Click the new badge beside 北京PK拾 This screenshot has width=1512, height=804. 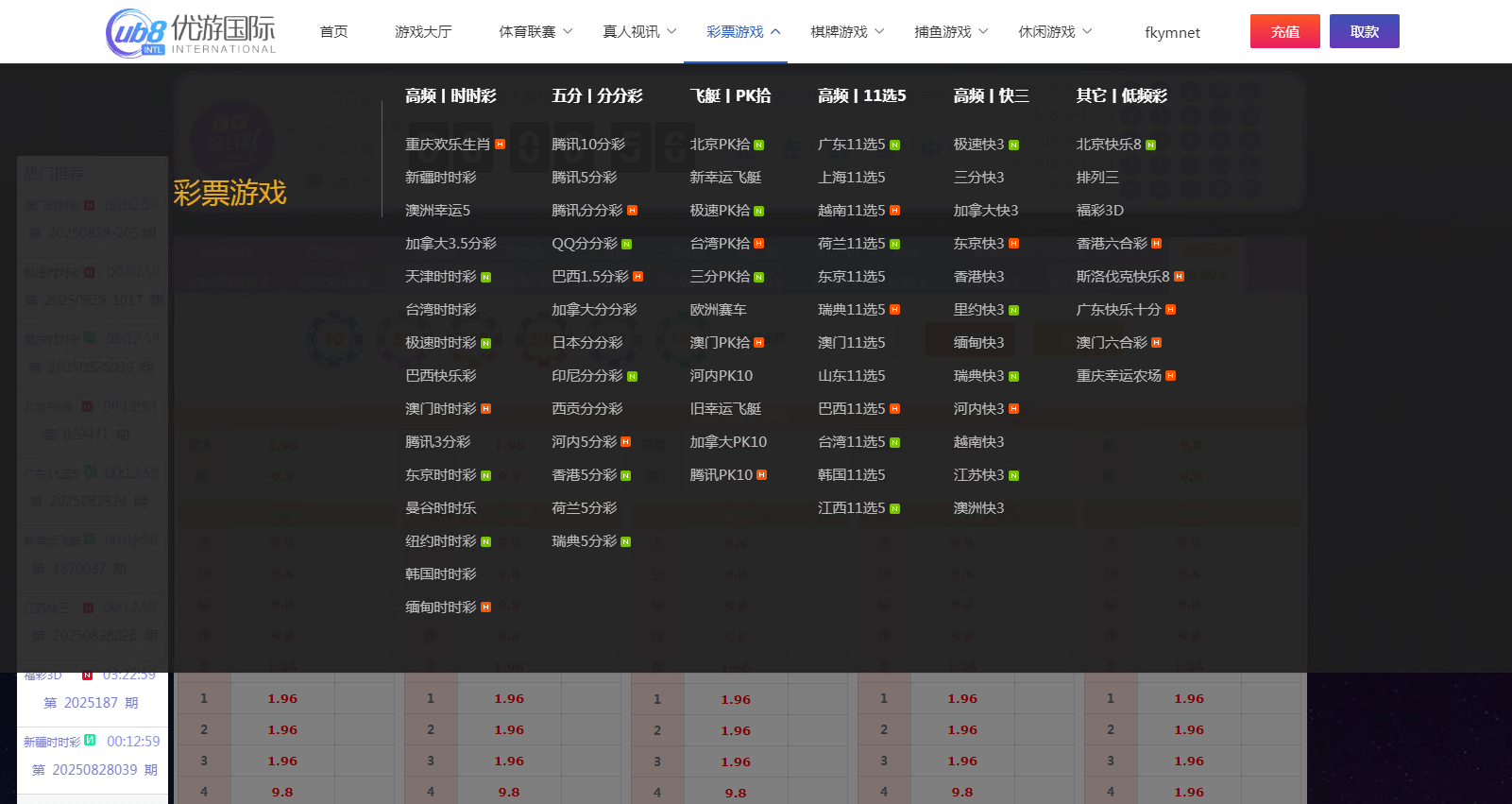coord(758,145)
